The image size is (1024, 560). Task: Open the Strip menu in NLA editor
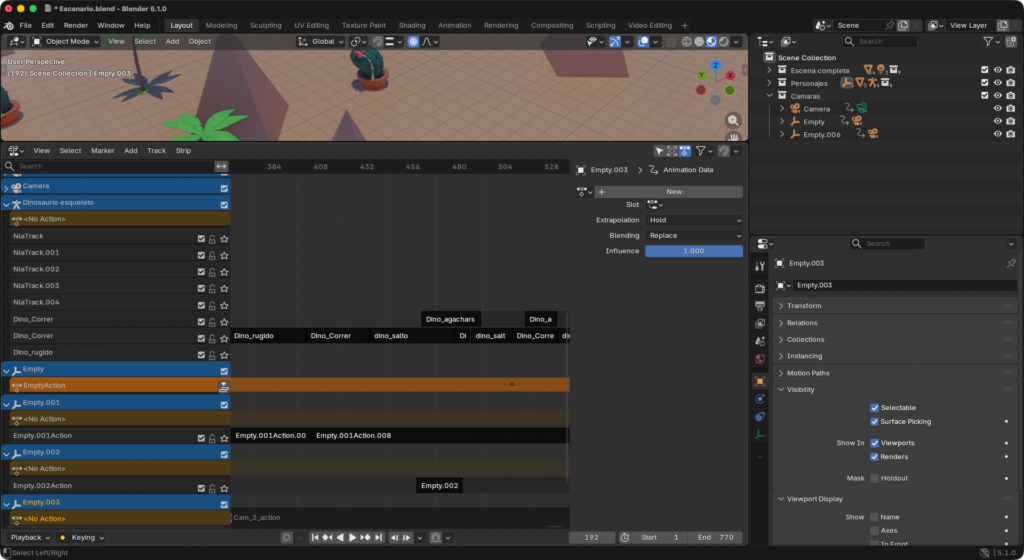(x=183, y=151)
